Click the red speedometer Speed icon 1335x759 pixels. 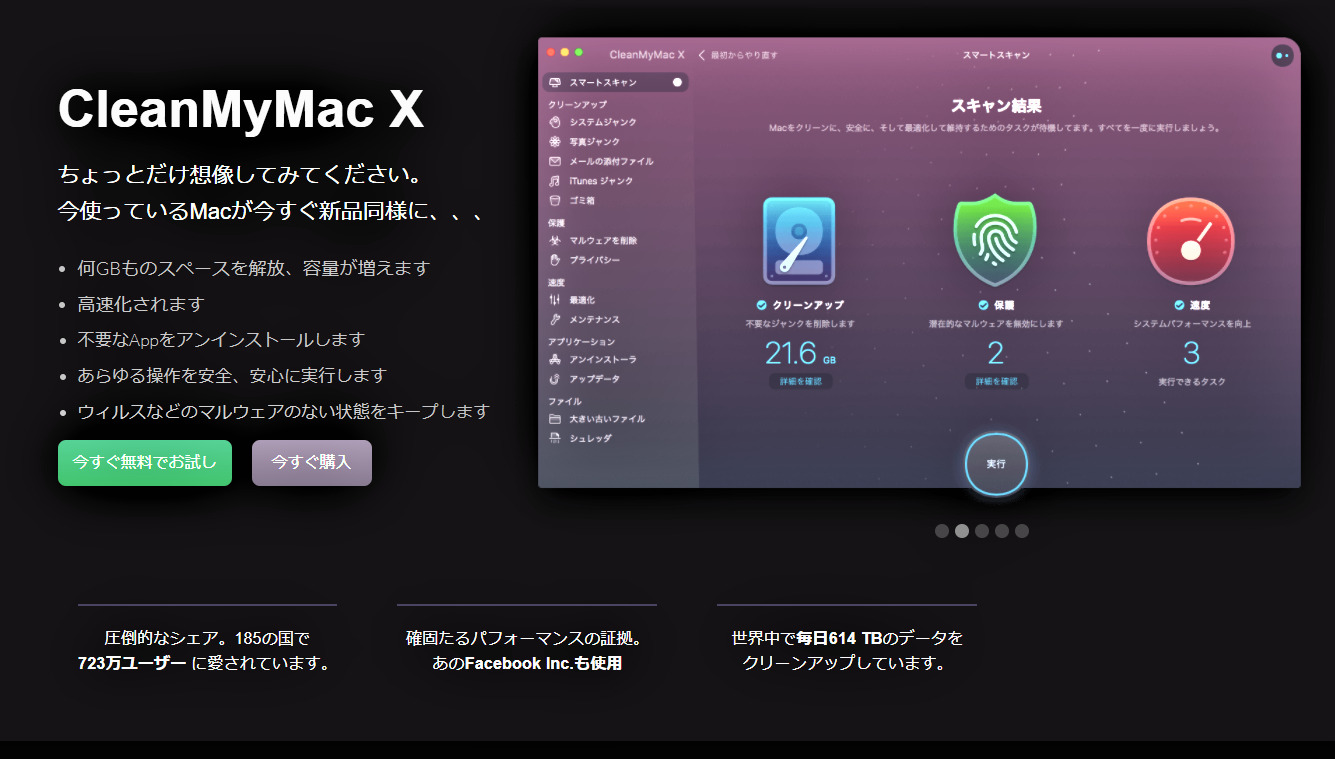tap(1190, 241)
